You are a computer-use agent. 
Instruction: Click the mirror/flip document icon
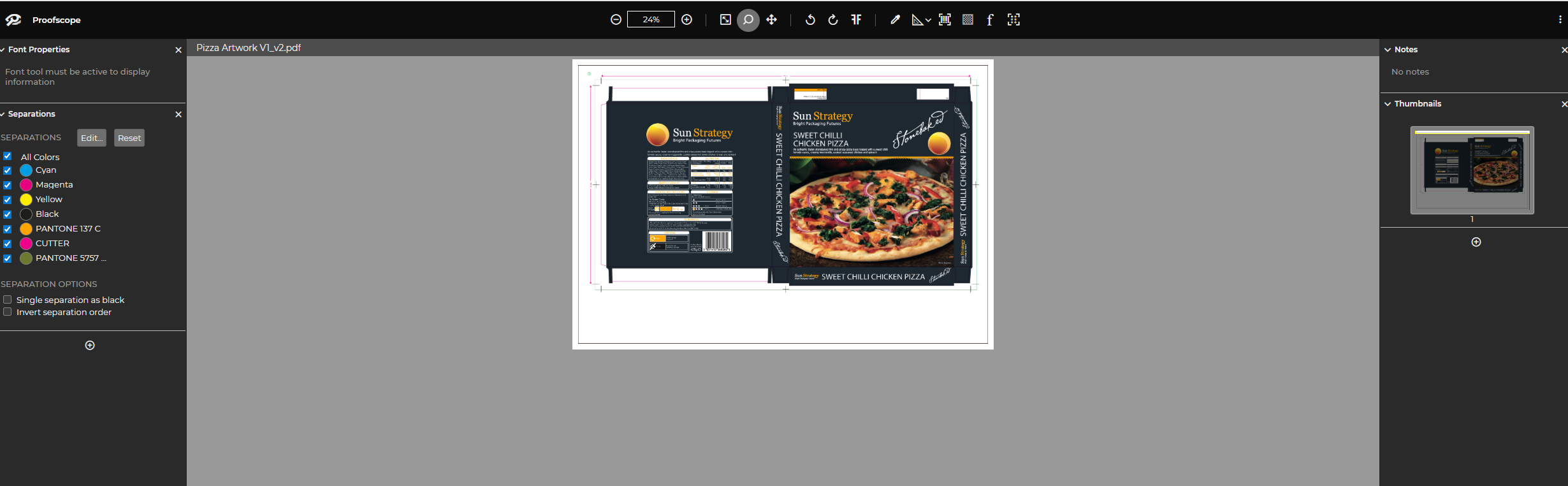click(856, 20)
